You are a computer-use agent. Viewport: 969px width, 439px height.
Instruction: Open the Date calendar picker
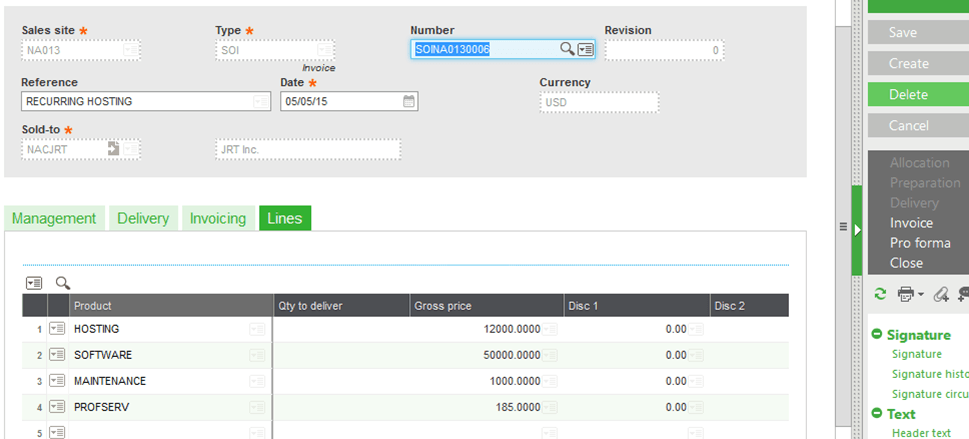(409, 101)
